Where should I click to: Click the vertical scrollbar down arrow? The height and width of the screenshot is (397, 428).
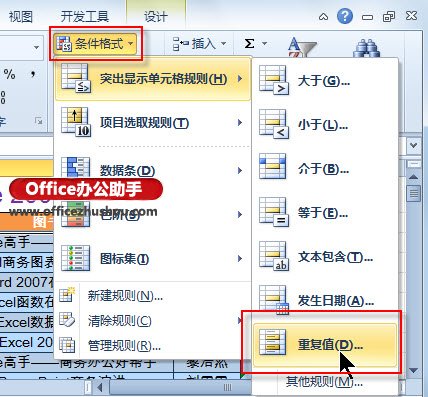(413, 370)
